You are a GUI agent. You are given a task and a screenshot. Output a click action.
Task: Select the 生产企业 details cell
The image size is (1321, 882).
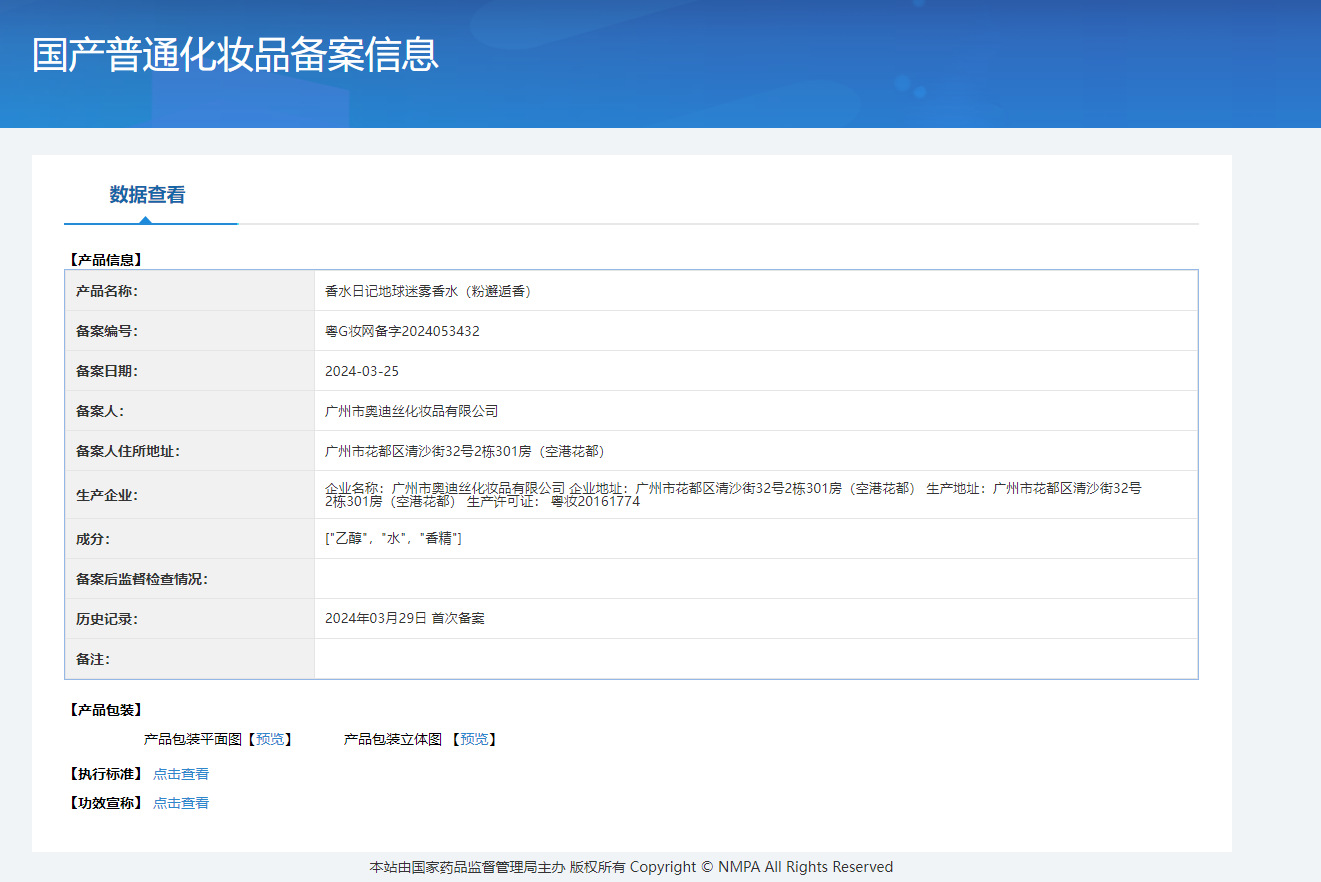click(756, 495)
